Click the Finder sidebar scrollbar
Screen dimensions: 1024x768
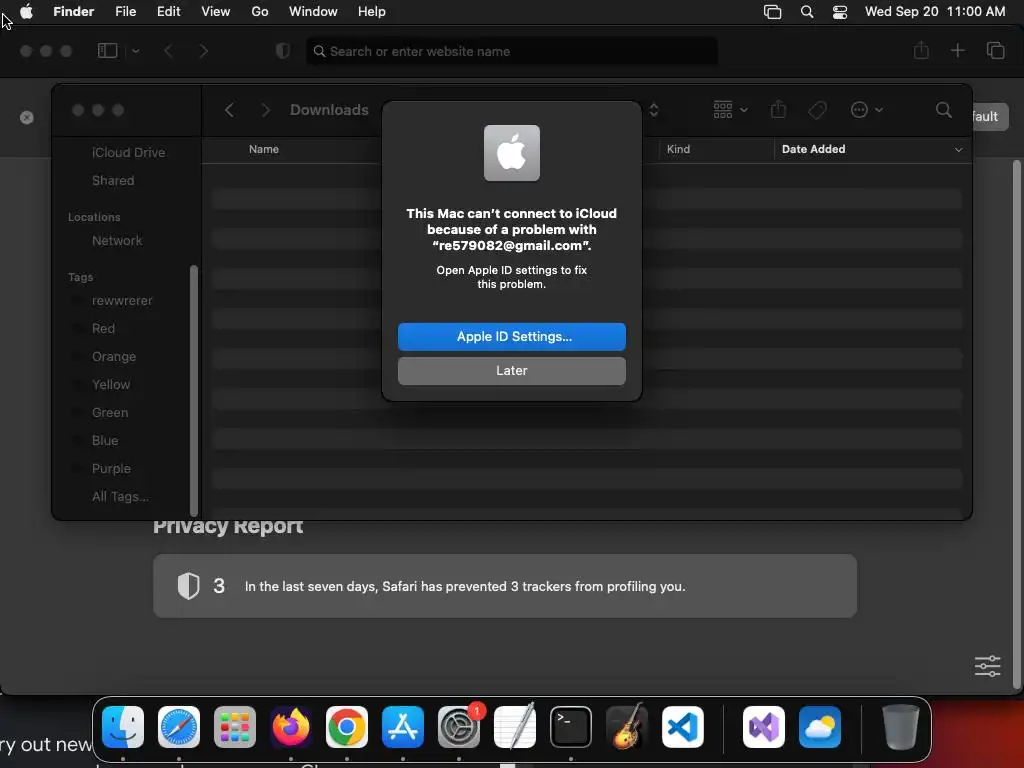coord(193,391)
